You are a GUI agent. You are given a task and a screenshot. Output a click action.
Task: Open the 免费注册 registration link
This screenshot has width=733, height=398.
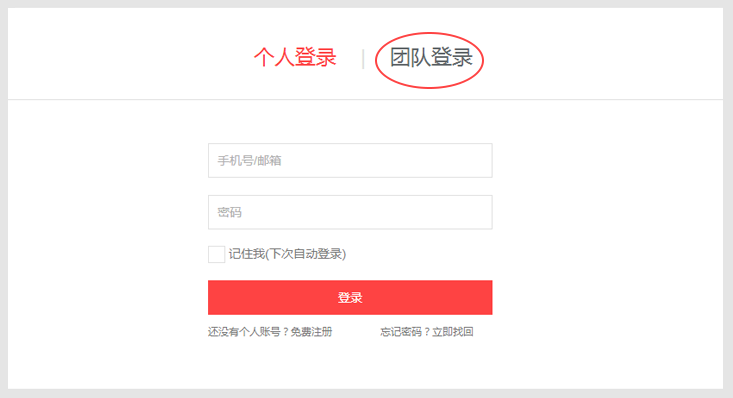(x=311, y=332)
